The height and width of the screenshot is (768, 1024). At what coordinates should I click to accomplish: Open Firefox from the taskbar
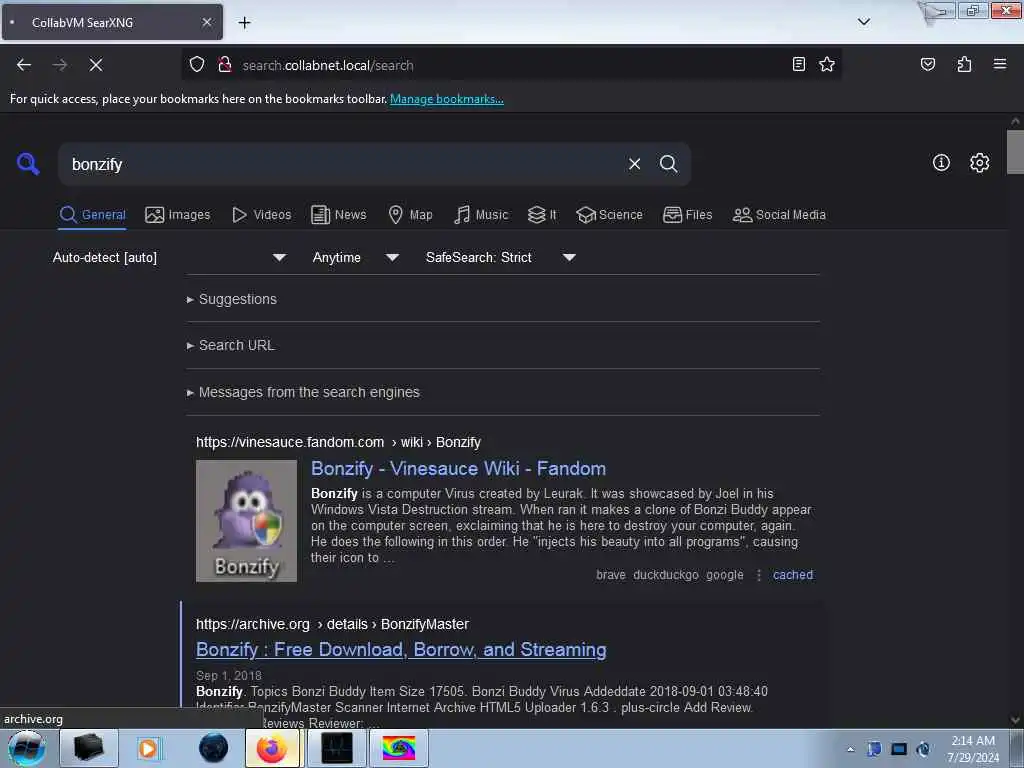coord(272,748)
